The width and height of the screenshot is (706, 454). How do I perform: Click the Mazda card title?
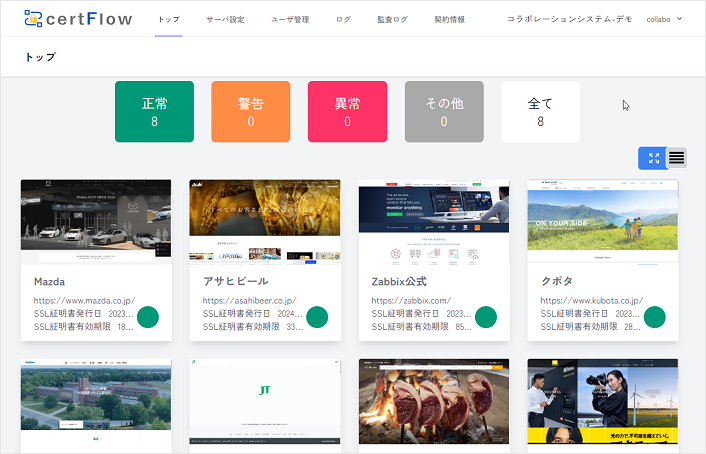(50, 281)
